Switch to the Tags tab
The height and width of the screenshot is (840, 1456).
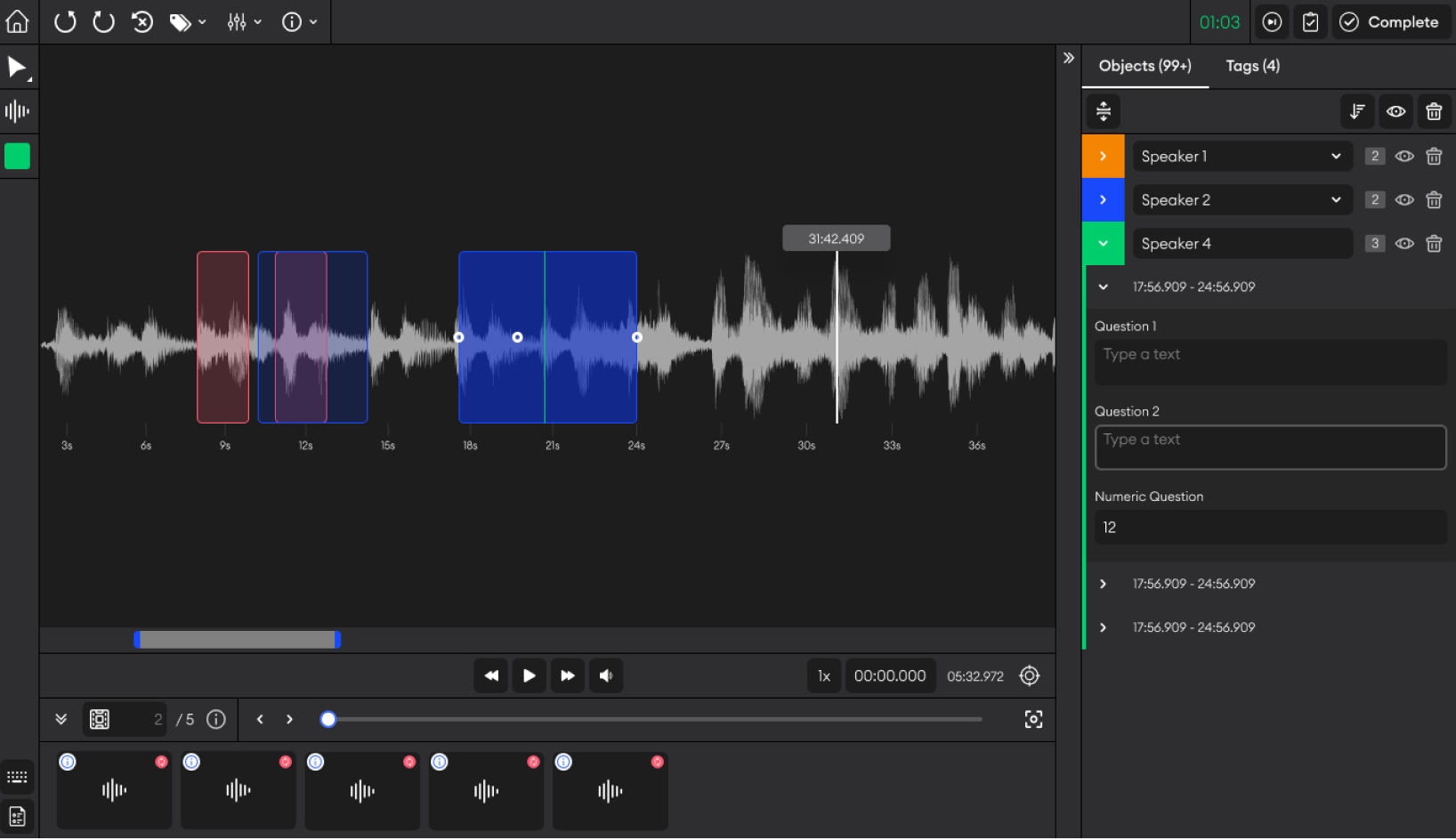tap(1252, 65)
